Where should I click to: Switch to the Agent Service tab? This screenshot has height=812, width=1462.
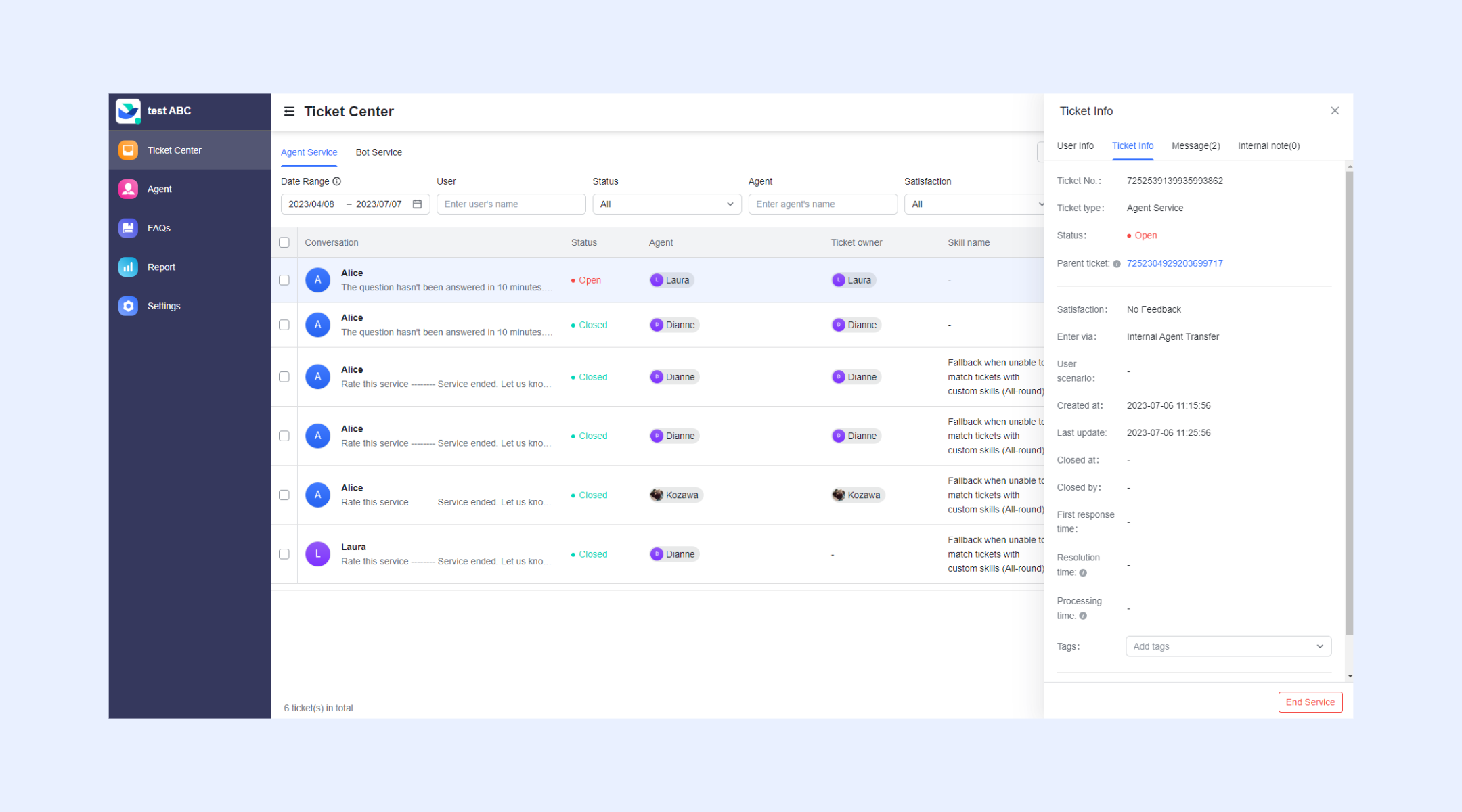point(309,152)
